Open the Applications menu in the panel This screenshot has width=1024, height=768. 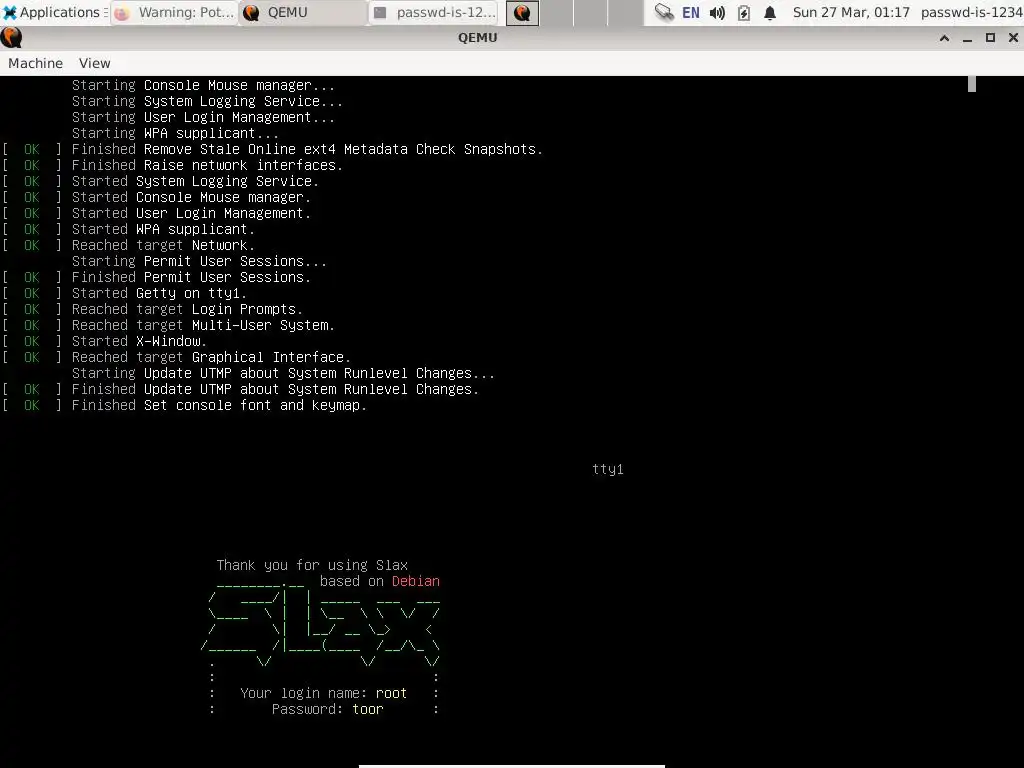54,12
